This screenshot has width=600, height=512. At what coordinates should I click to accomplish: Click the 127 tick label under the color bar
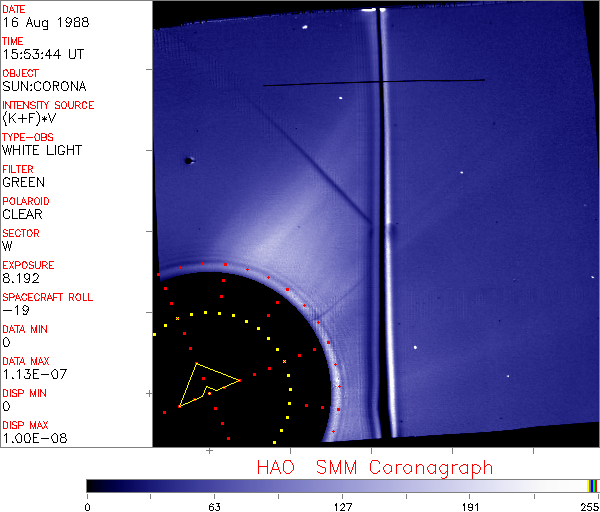point(342,505)
